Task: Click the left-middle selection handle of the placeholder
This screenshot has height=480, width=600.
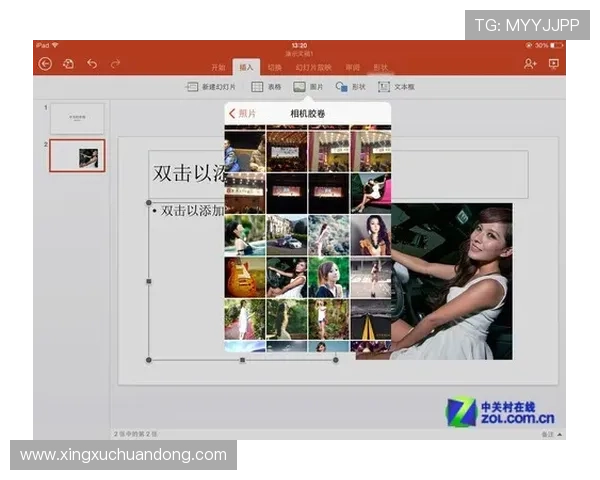Action: [149, 281]
